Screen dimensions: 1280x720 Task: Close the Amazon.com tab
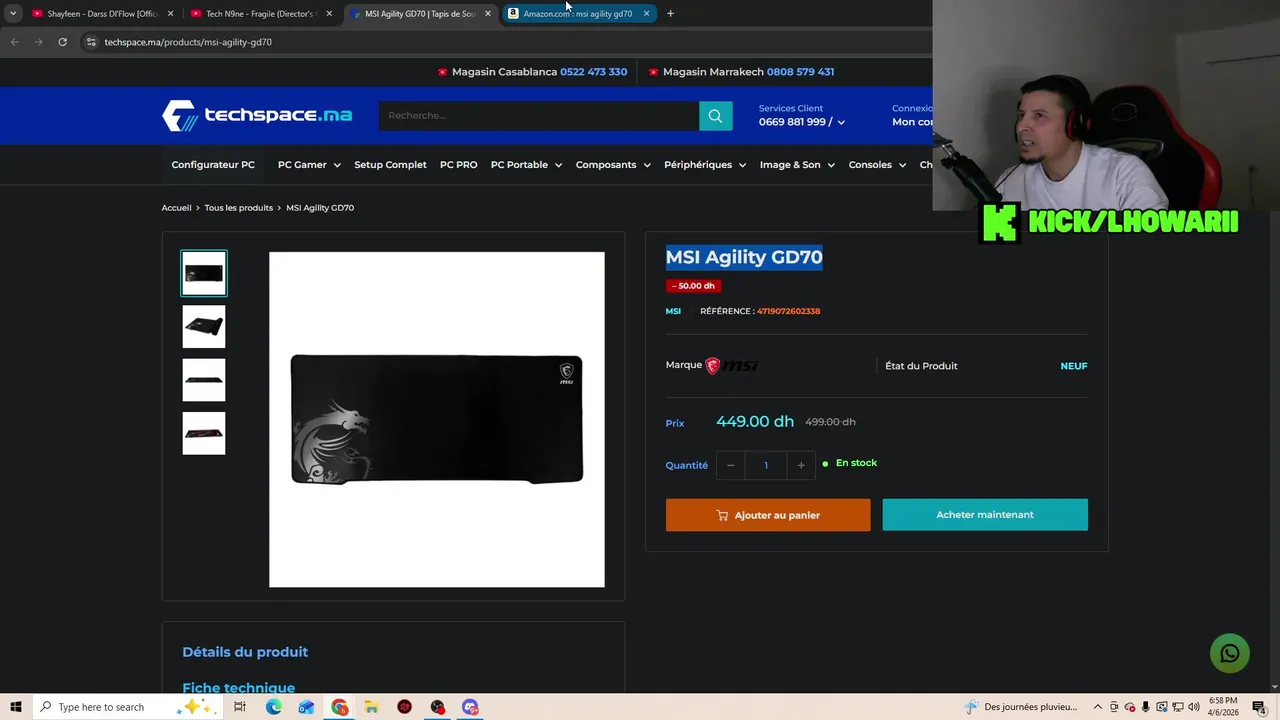tap(646, 14)
